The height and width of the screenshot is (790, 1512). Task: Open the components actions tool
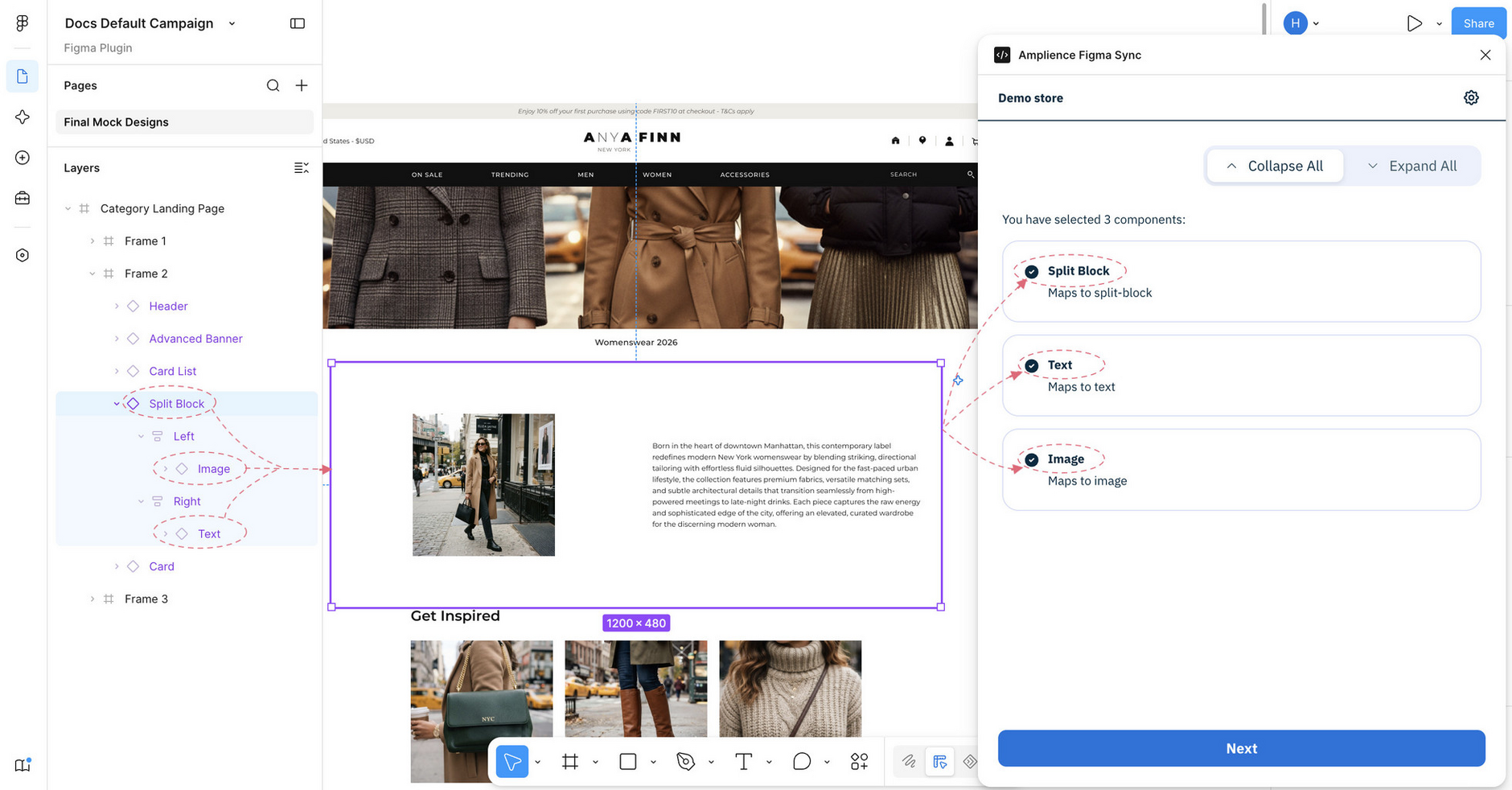coord(860,761)
